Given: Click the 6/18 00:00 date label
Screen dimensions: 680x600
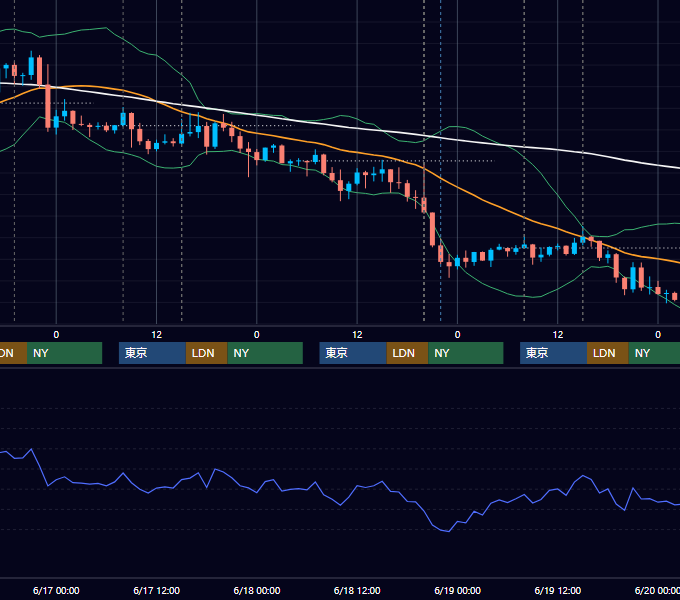Looking at the screenshot, I should point(257,590).
